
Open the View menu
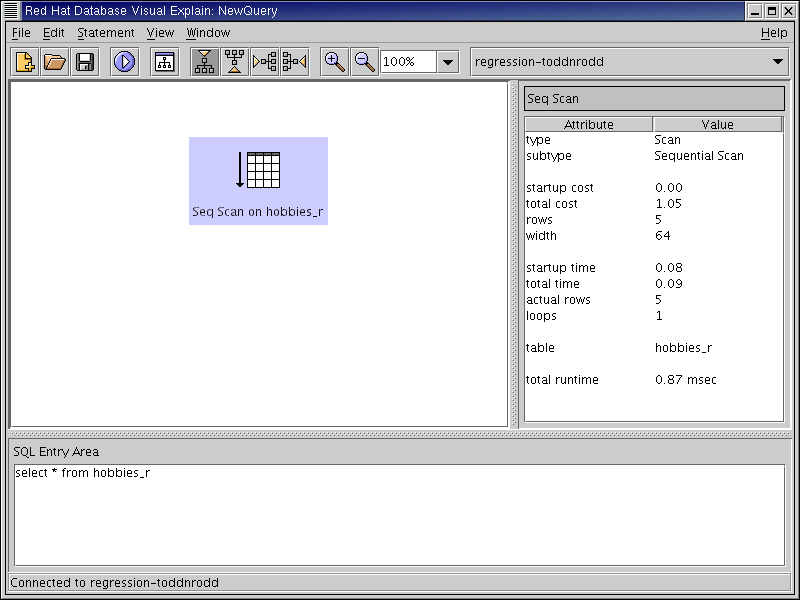click(x=160, y=33)
